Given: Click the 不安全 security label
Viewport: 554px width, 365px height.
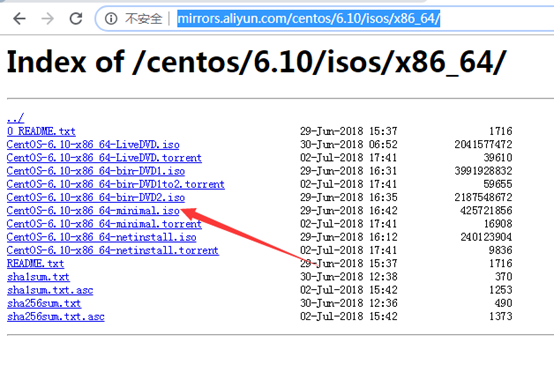Looking at the screenshot, I should click(x=143, y=18).
